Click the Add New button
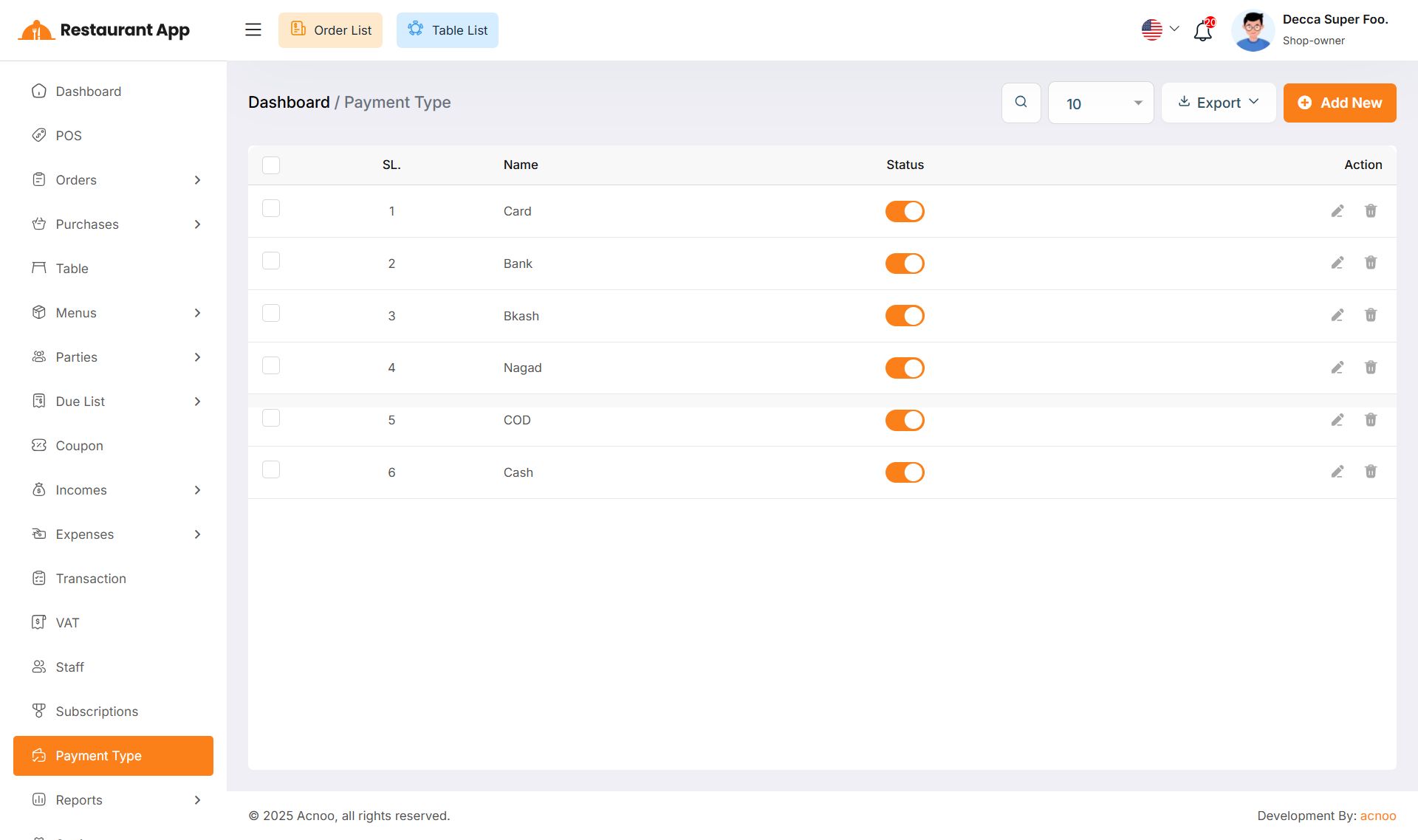This screenshot has width=1418, height=840. [x=1339, y=103]
